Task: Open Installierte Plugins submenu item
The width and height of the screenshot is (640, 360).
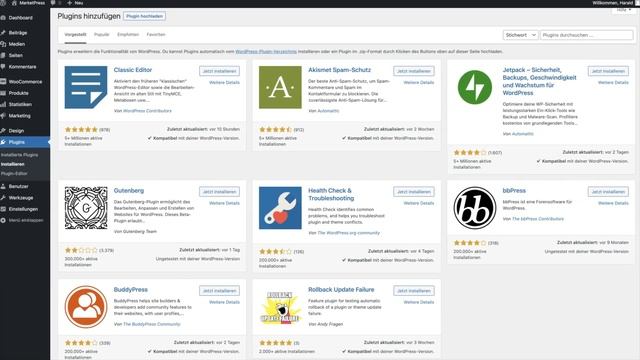Action: (19, 155)
